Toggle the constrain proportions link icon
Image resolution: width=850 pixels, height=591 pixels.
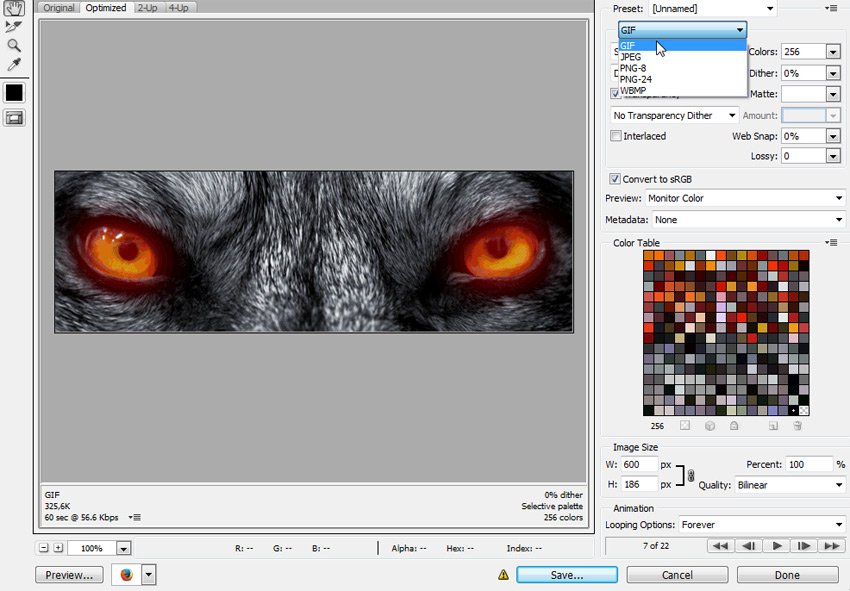coord(691,476)
